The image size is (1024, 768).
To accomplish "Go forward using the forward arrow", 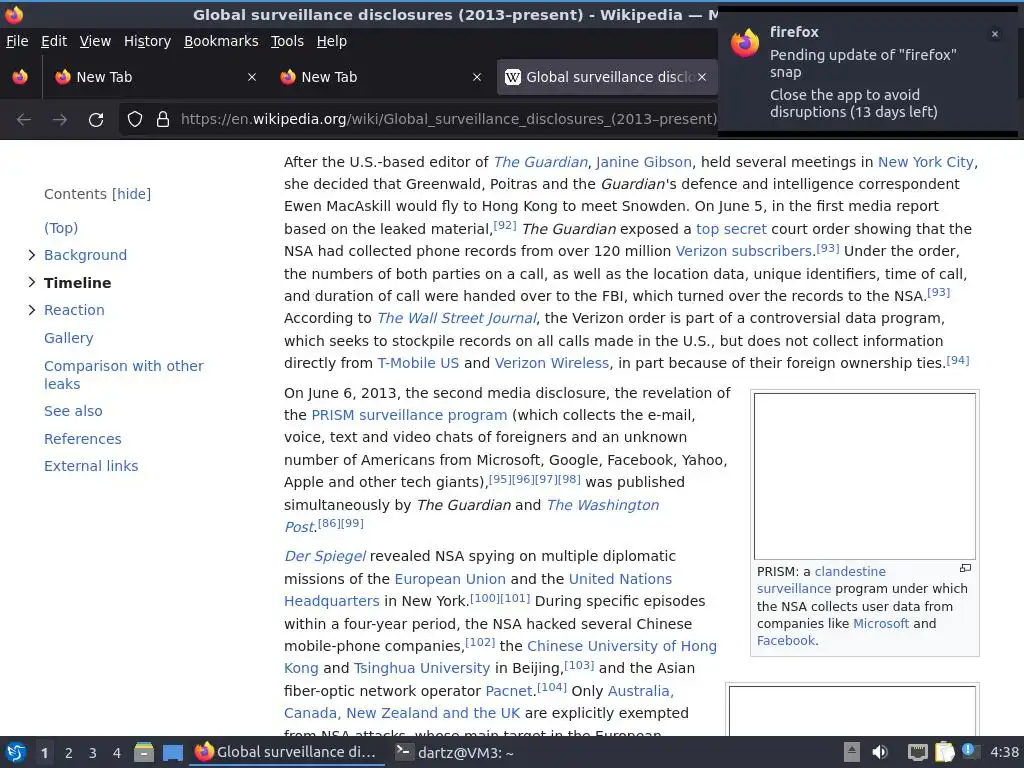I will (60, 120).
